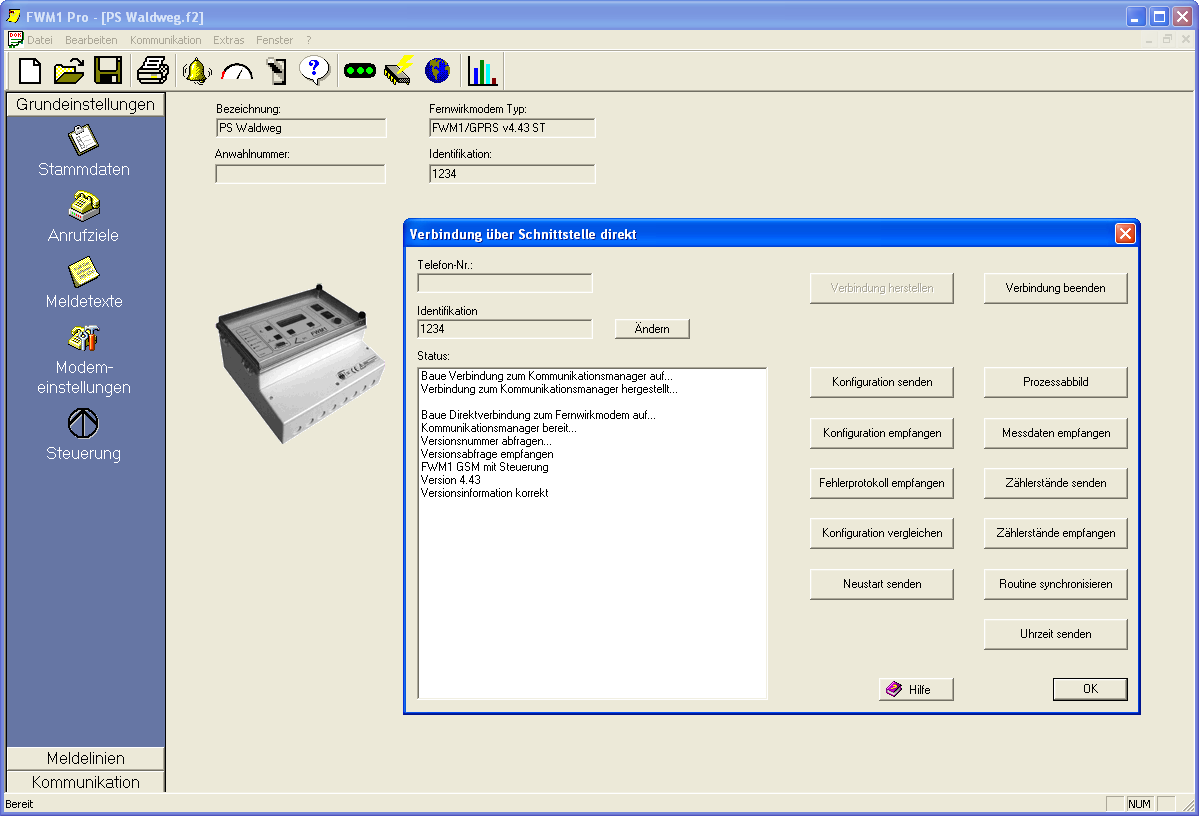Click the new document toolbar icon

[31, 71]
